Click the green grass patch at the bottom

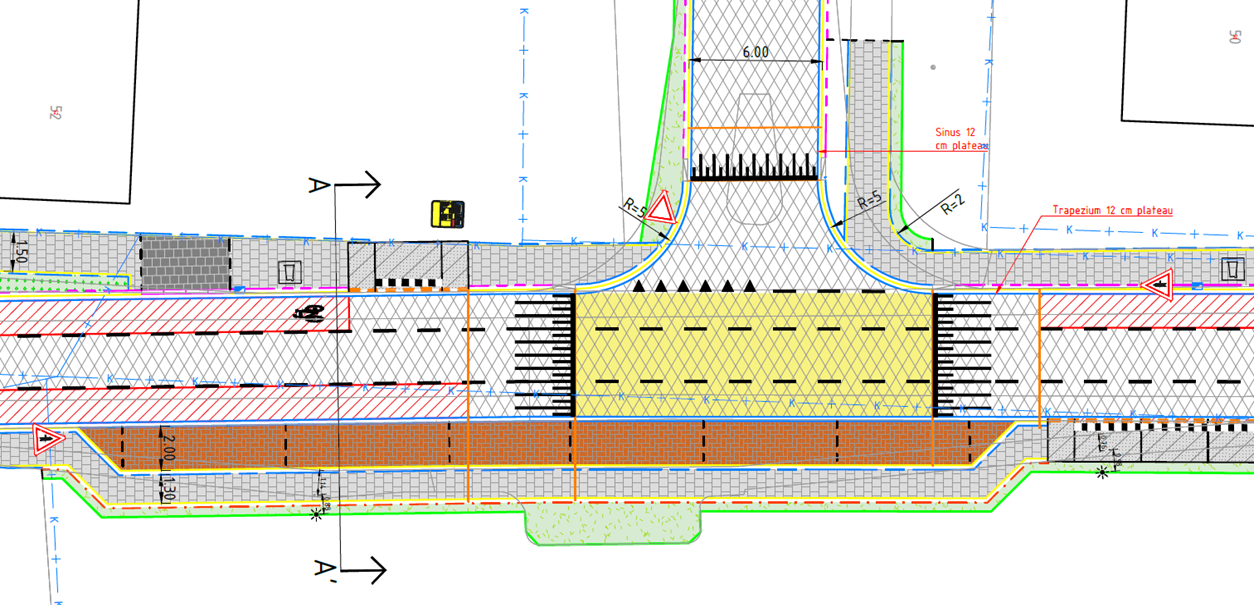[612, 525]
